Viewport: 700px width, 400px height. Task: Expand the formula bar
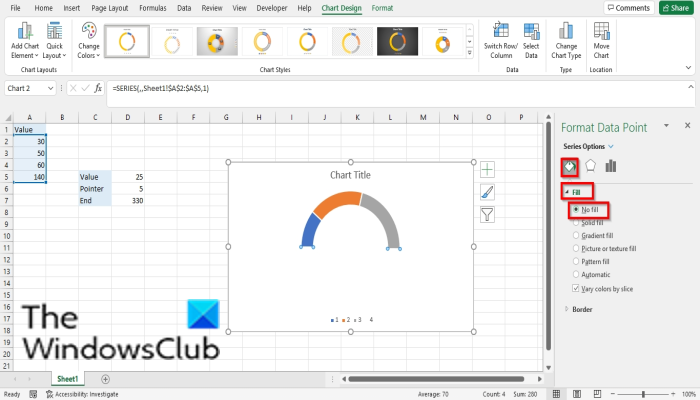click(691, 87)
